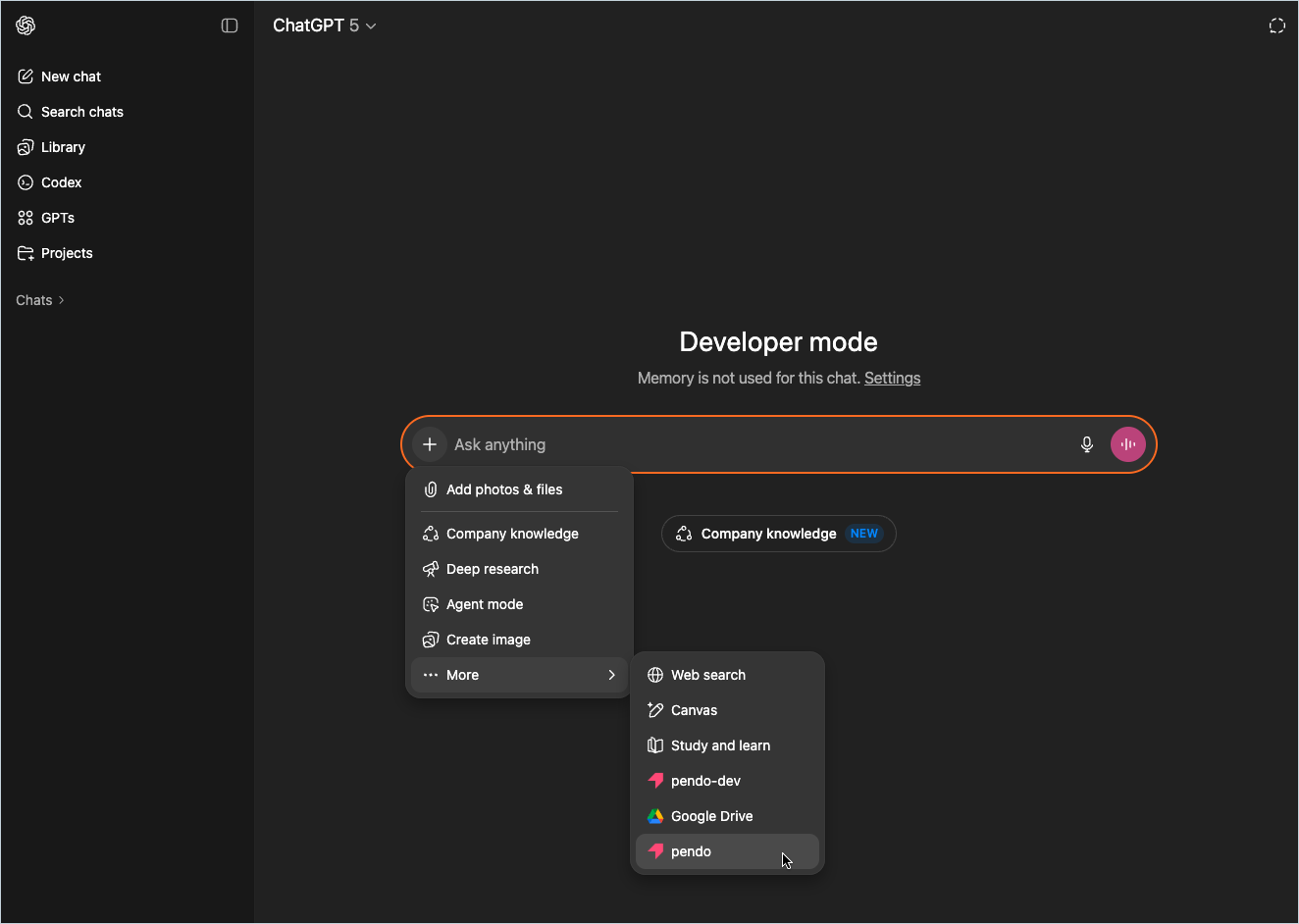Image resolution: width=1299 pixels, height=924 pixels.
Task: Select Company knowledge in the plus menu
Action: [x=519, y=534]
